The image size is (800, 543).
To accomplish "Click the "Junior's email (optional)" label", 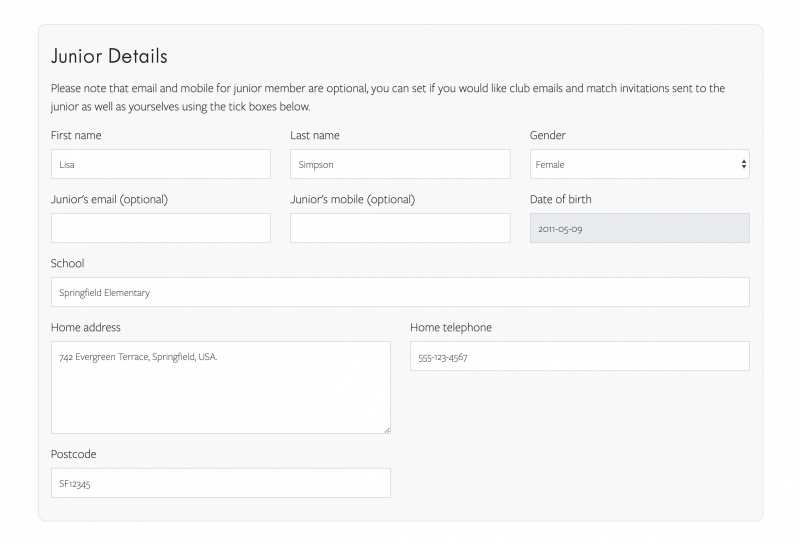I will (x=109, y=199).
